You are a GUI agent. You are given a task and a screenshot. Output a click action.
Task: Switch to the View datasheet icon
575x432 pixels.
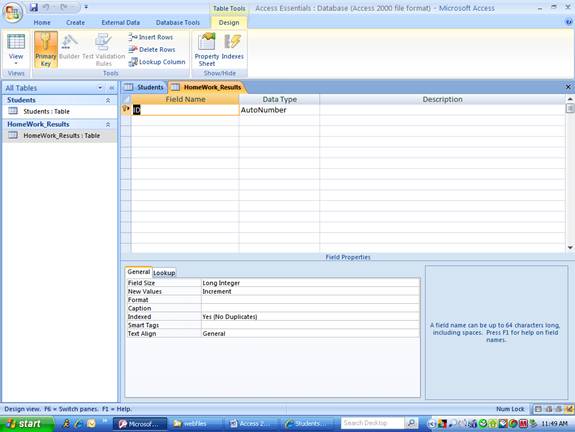pyautogui.click(x=16, y=42)
